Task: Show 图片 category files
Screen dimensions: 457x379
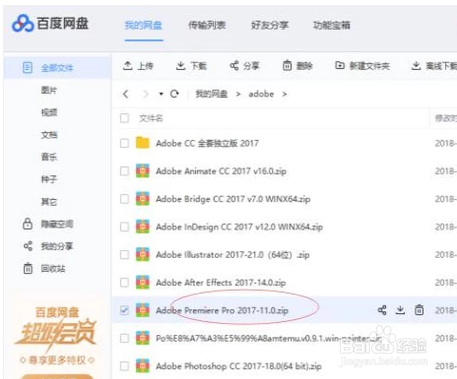Action: click(x=49, y=90)
